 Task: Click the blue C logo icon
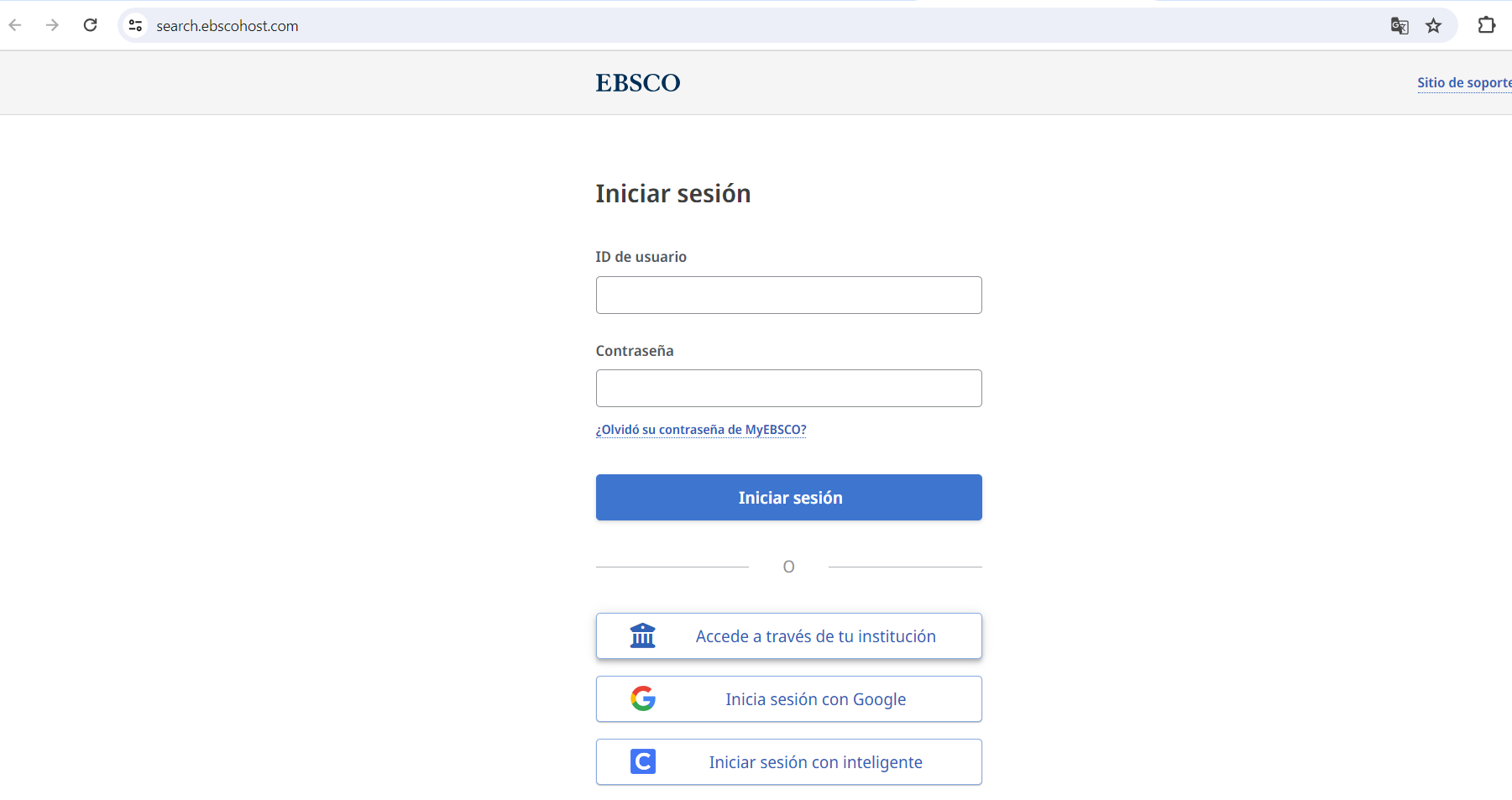click(643, 761)
